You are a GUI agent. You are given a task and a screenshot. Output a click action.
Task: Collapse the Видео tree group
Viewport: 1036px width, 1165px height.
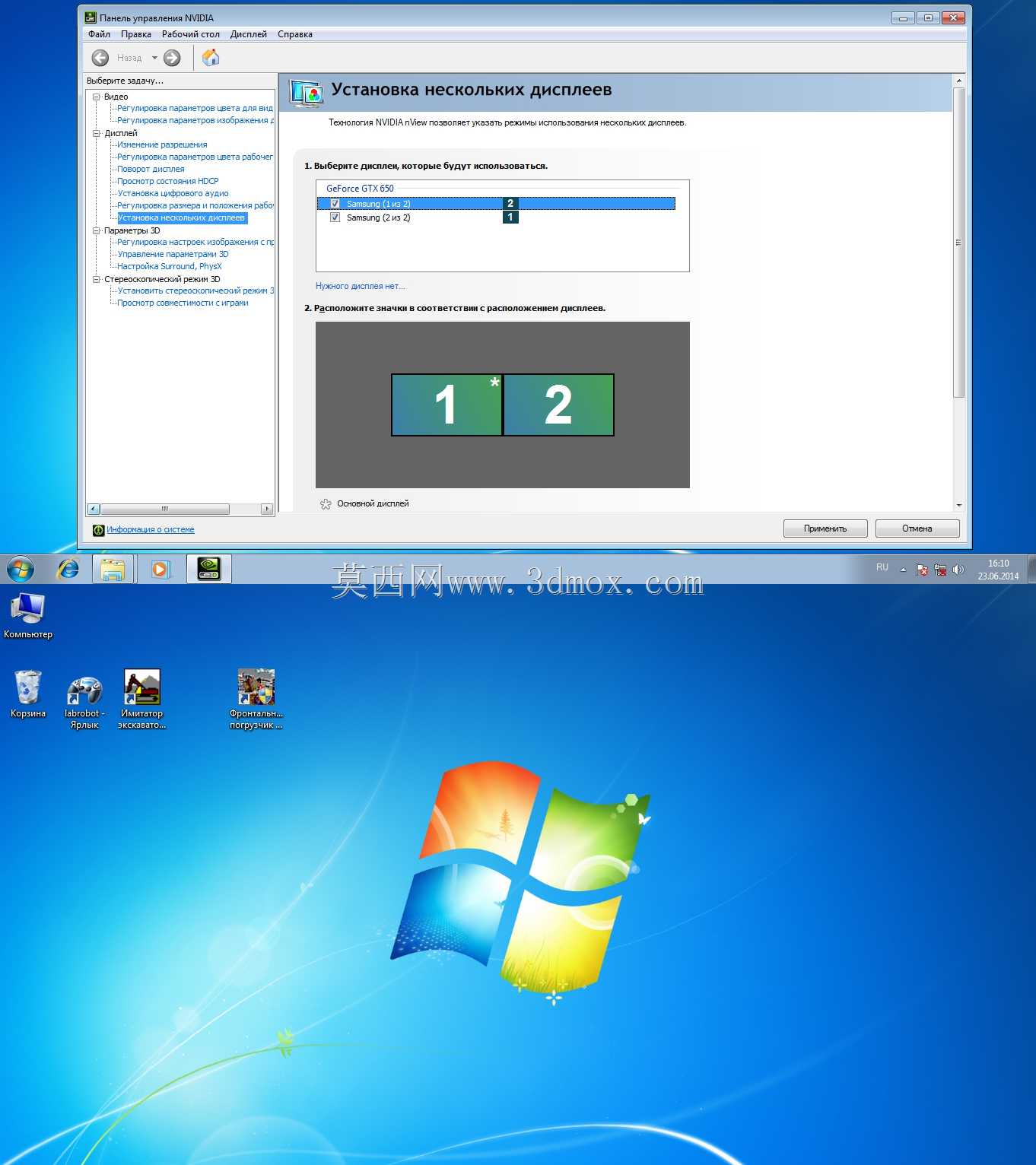pos(97,97)
